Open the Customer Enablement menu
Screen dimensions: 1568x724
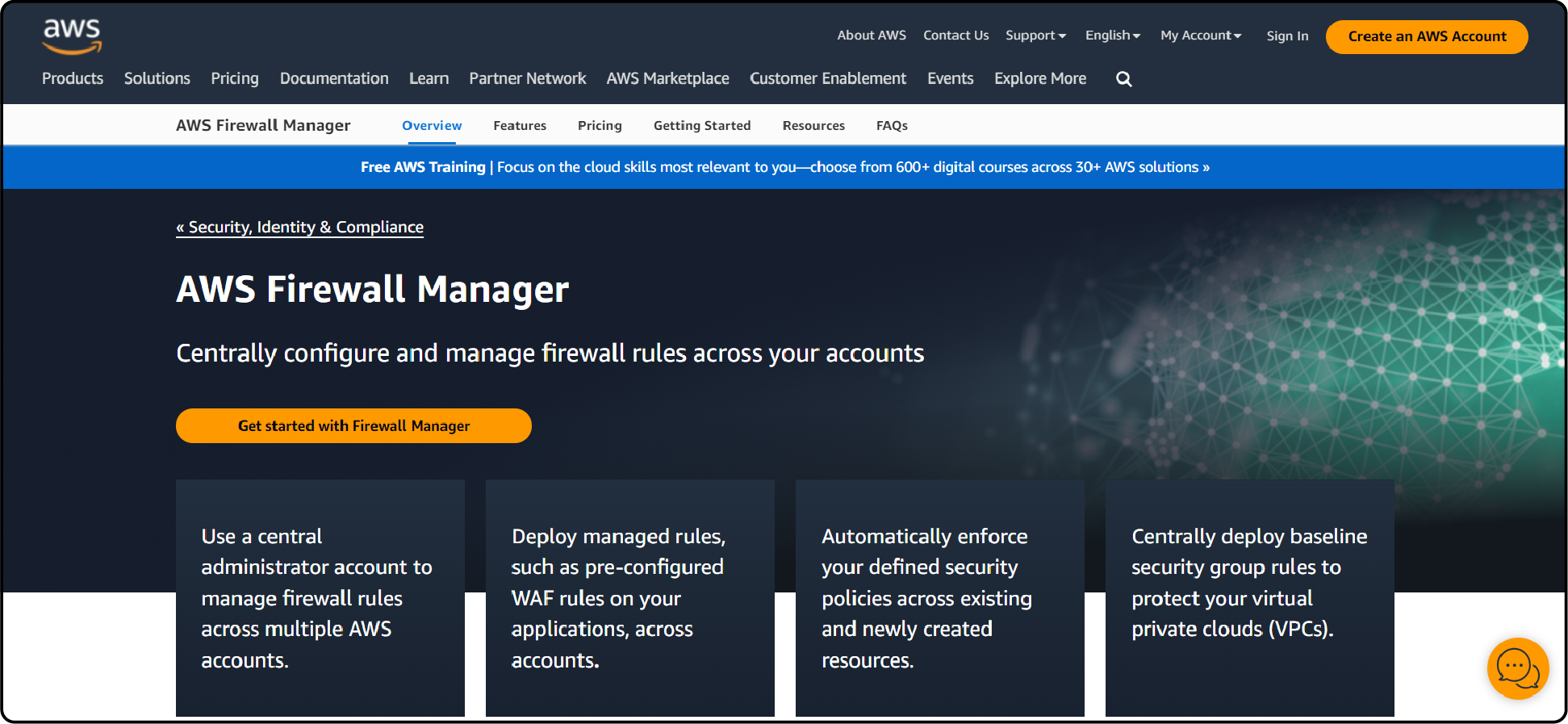828,78
